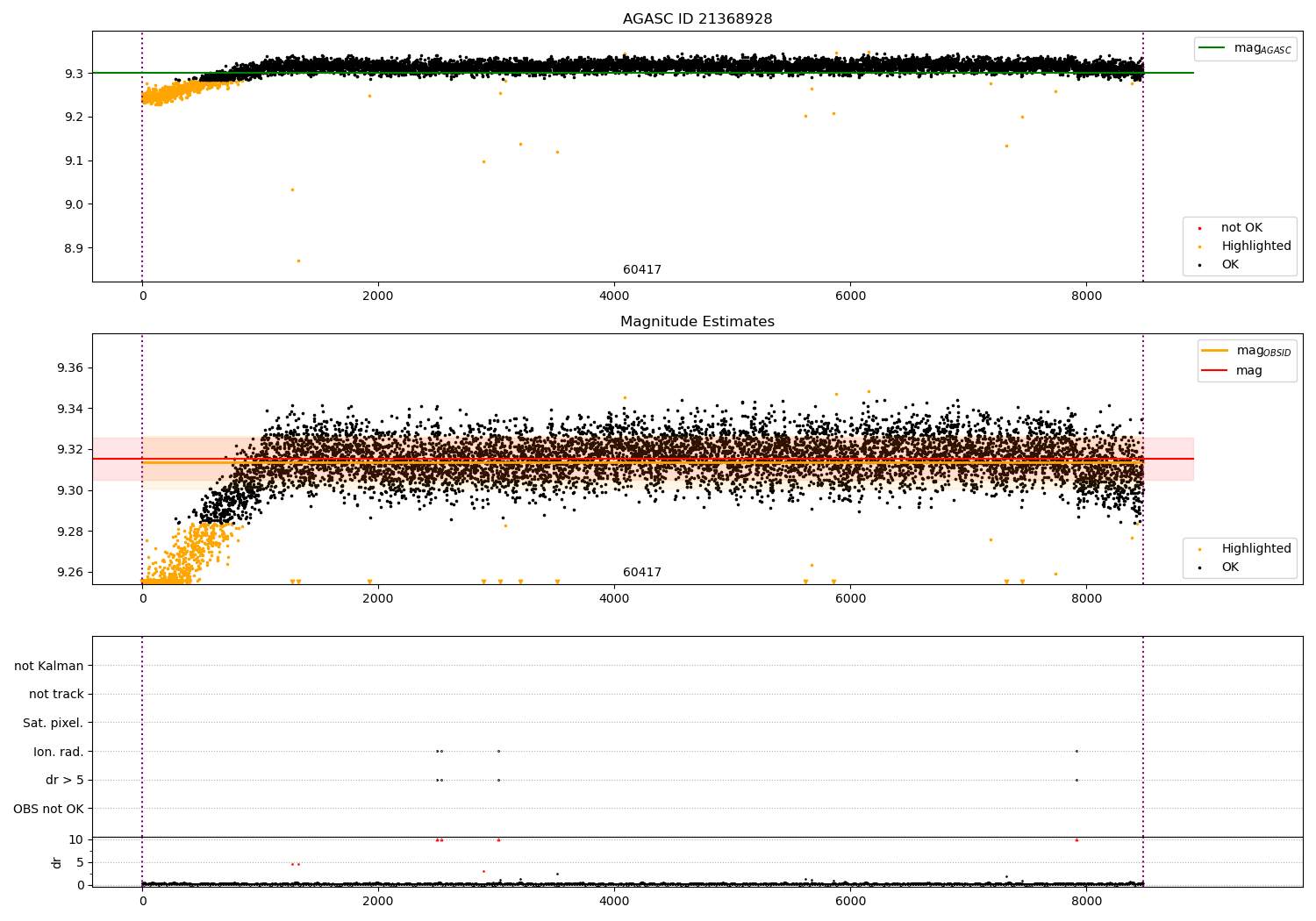Click the Magnitude Estimates plot title

tap(697, 322)
